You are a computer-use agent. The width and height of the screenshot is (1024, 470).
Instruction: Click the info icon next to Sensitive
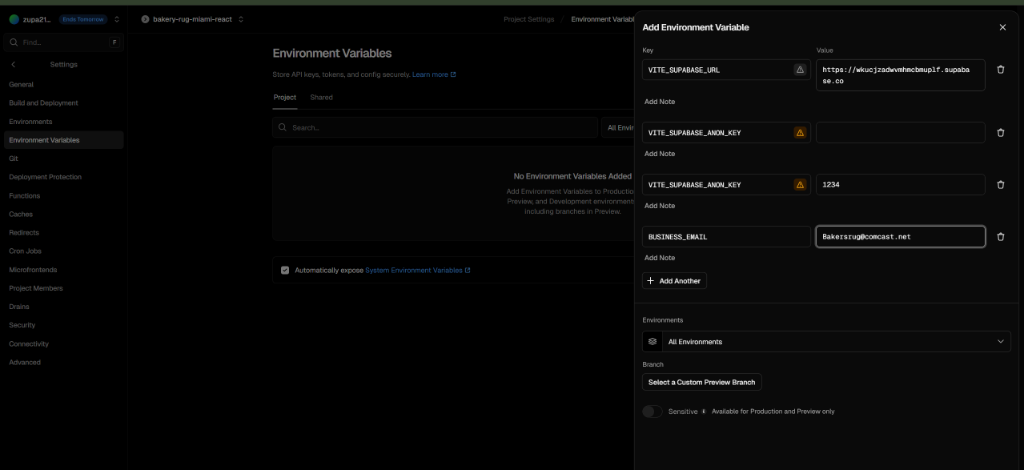point(703,411)
